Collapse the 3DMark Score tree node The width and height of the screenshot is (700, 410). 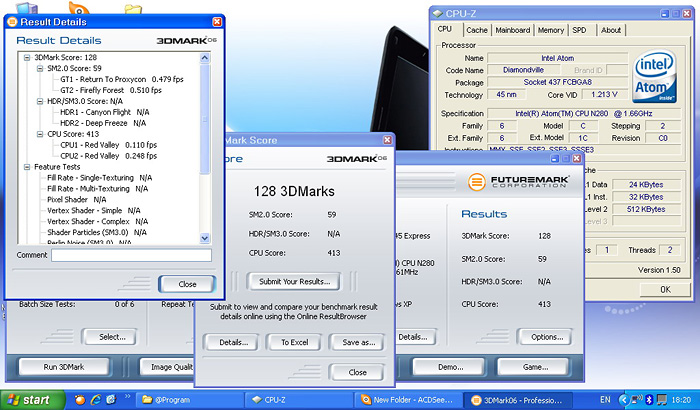(27, 57)
